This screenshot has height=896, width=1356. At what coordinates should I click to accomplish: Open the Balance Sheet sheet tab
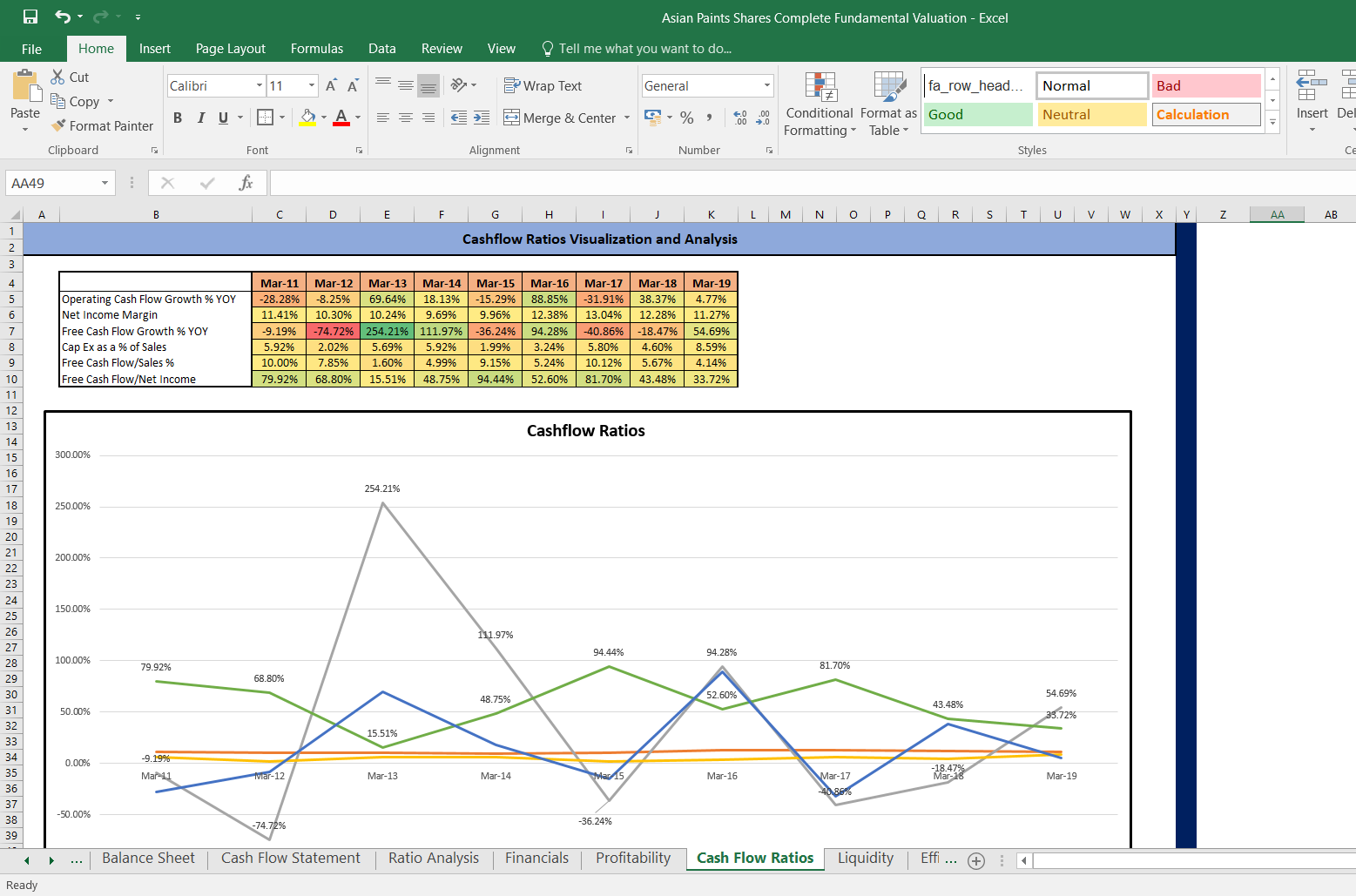[x=148, y=858]
